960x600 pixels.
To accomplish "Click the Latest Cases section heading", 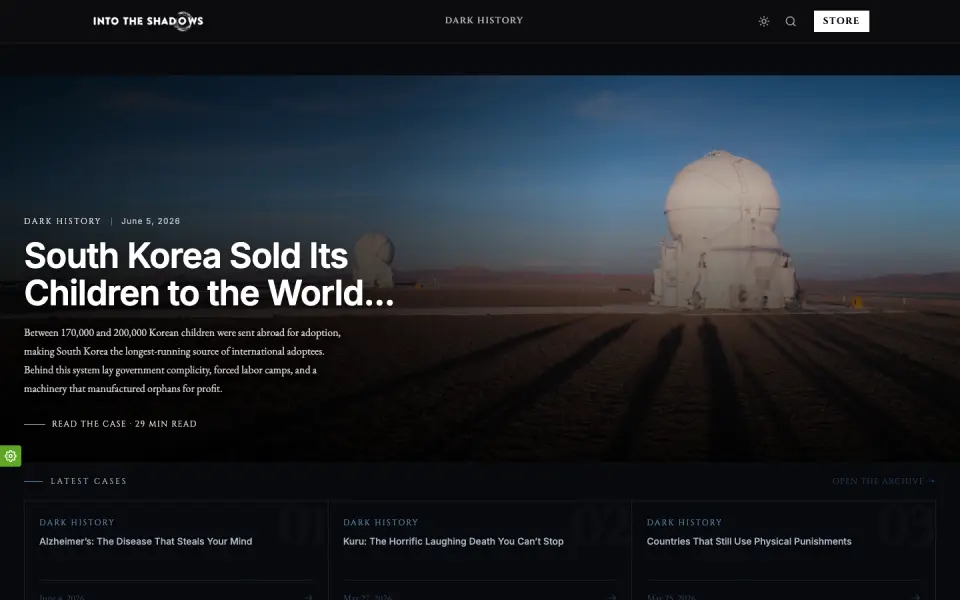I will pos(88,481).
